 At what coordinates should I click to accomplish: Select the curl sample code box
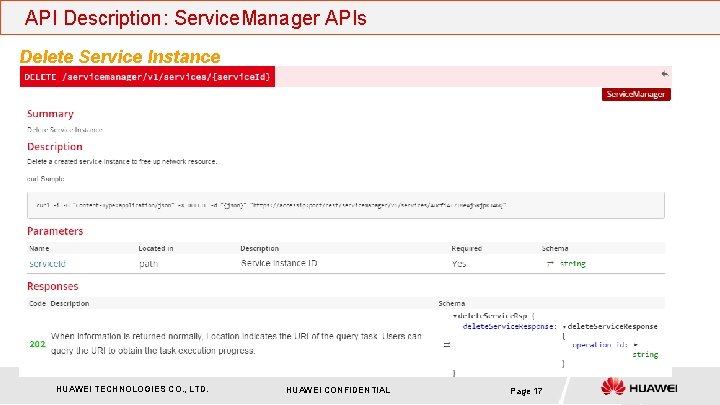pyautogui.click(x=345, y=205)
